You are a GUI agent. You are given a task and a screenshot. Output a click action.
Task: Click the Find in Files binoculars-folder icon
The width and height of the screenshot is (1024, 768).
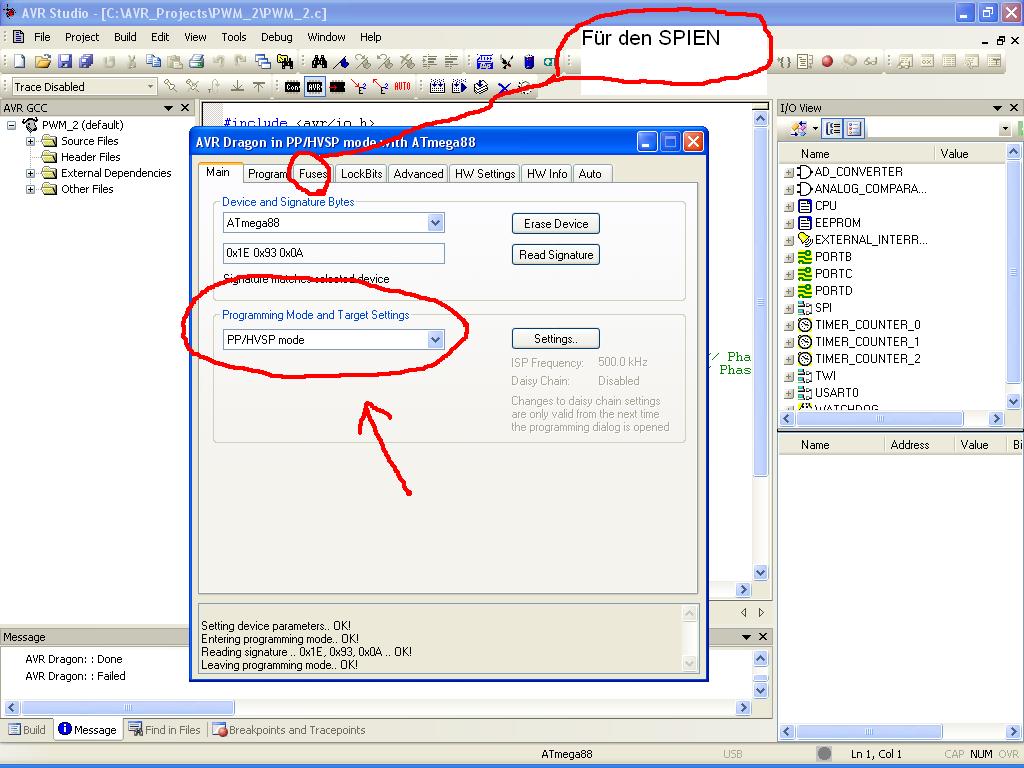click(x=285, y=61)
